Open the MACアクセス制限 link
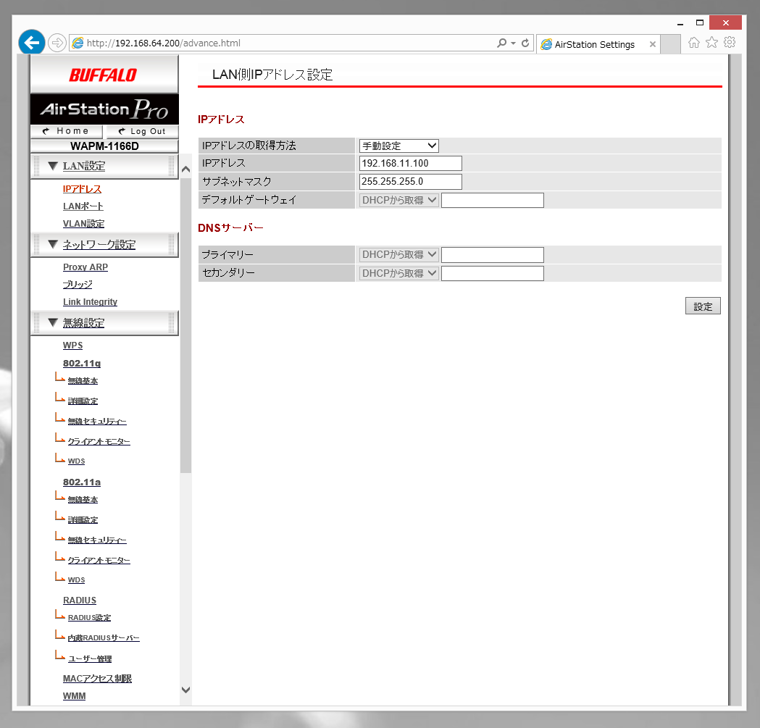 [x=97, y=679]
